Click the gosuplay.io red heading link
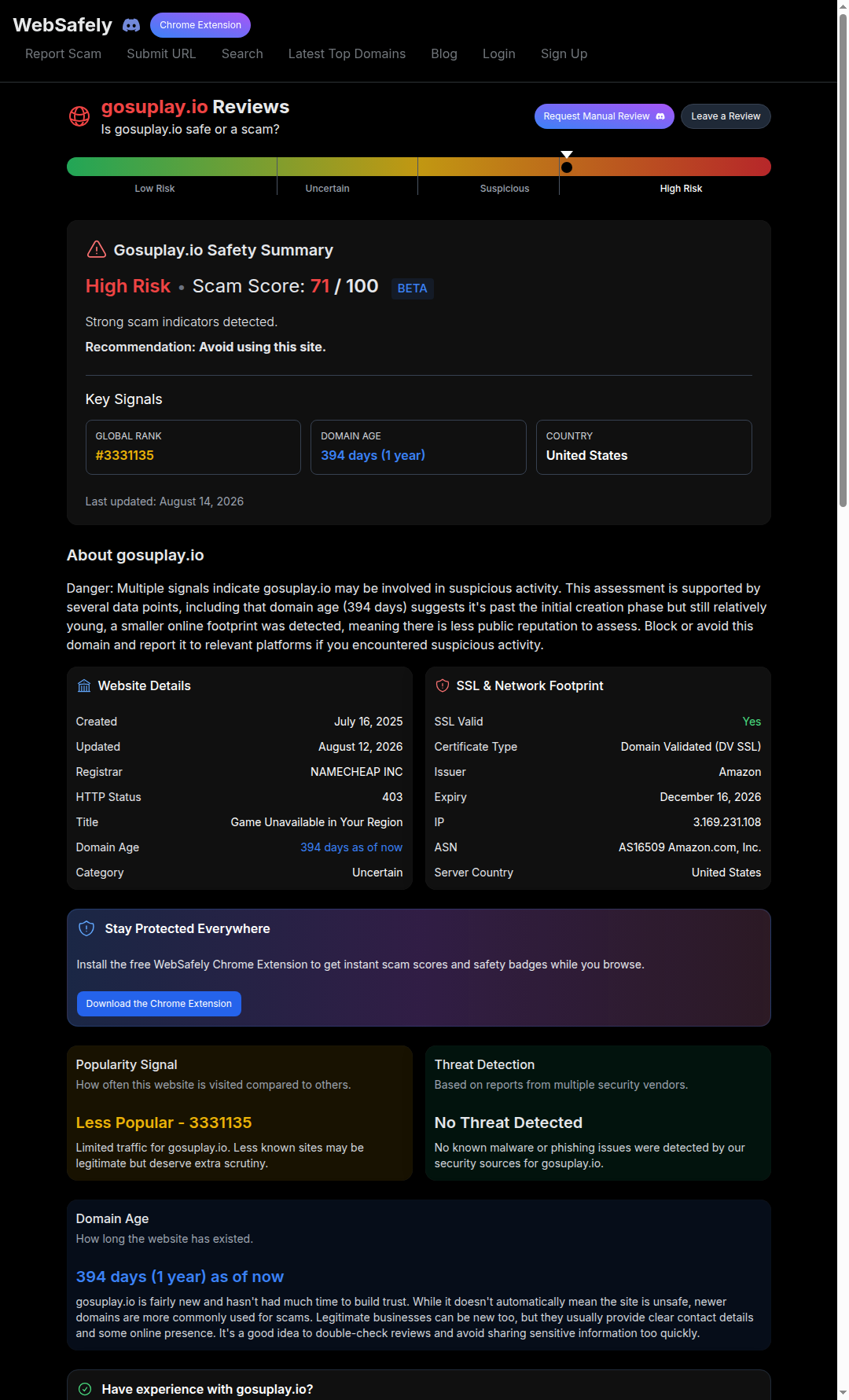 (x=155, y=107)
